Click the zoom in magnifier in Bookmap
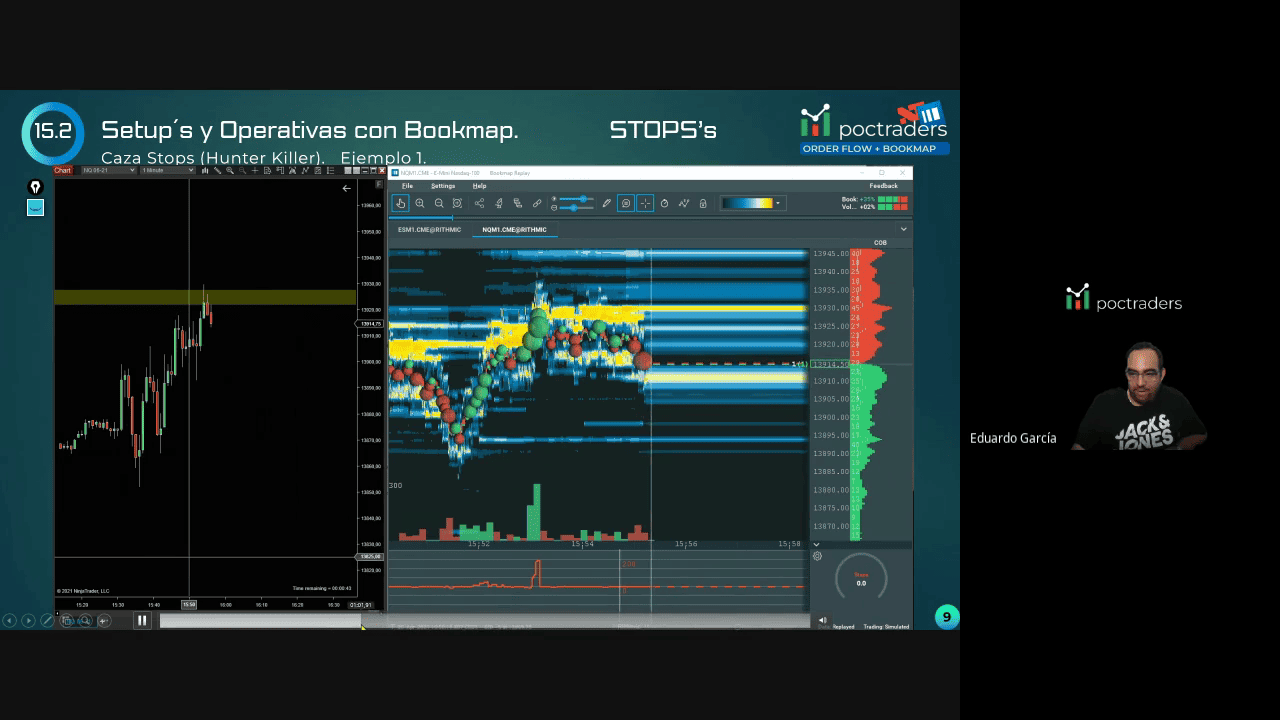Screen dimensions: 1280x720 (420, 203)
